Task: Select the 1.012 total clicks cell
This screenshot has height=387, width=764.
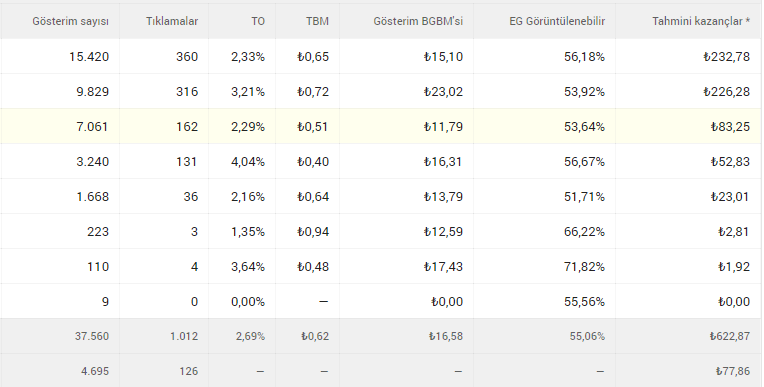Action: pos(184,336)
